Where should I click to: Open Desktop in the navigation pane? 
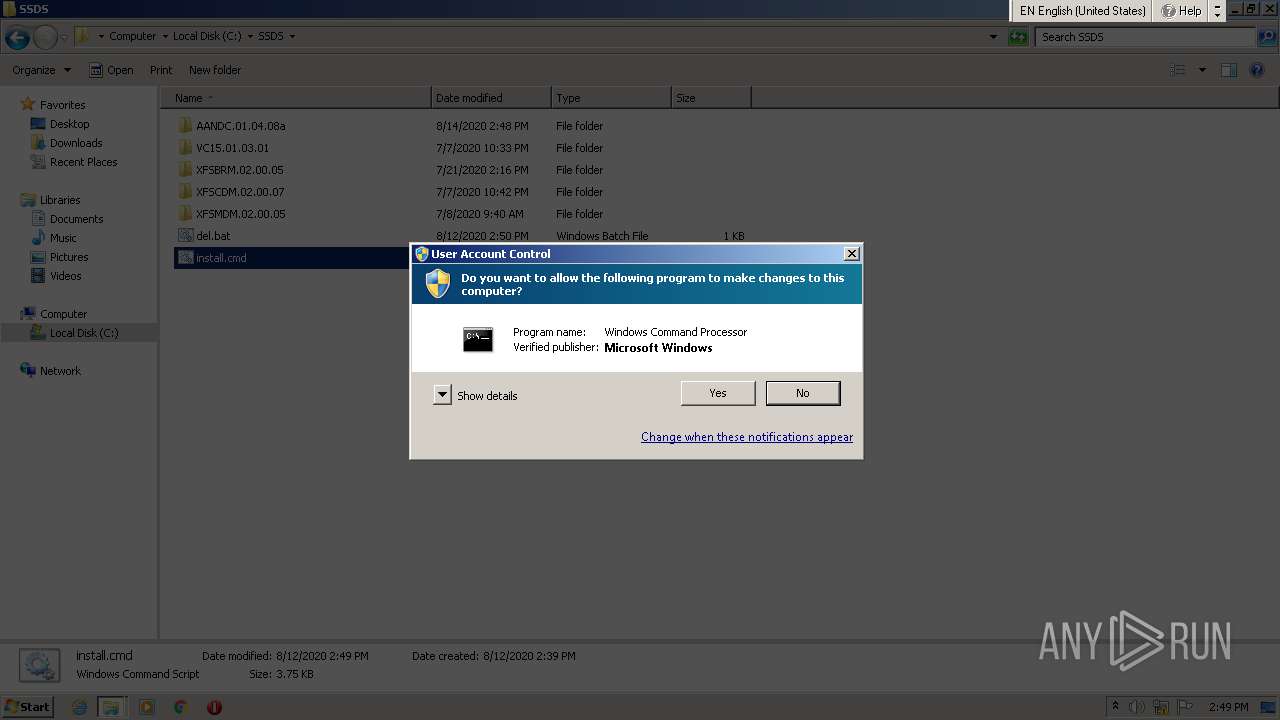coord(69,124)
